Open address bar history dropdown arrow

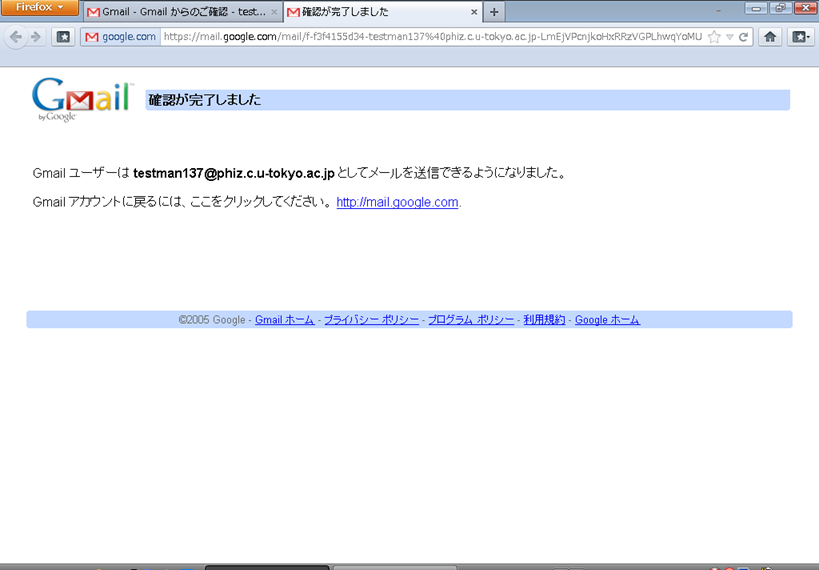[x=730, y=37]
